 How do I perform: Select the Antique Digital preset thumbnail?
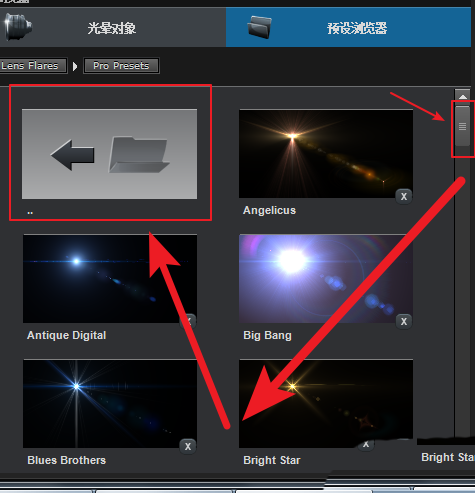point(110,279)
